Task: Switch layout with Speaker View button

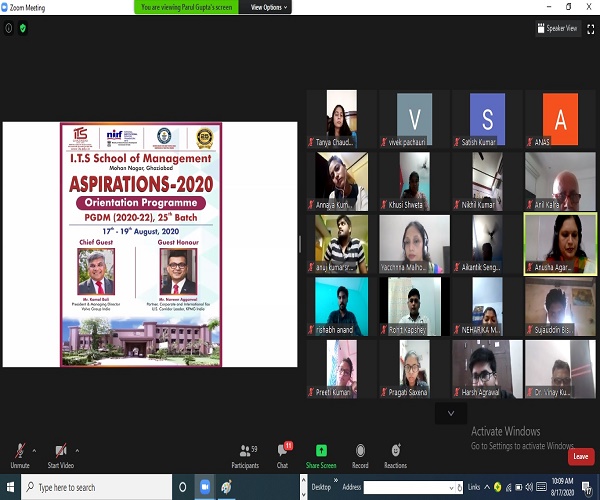Action: (x=558, y=28)
